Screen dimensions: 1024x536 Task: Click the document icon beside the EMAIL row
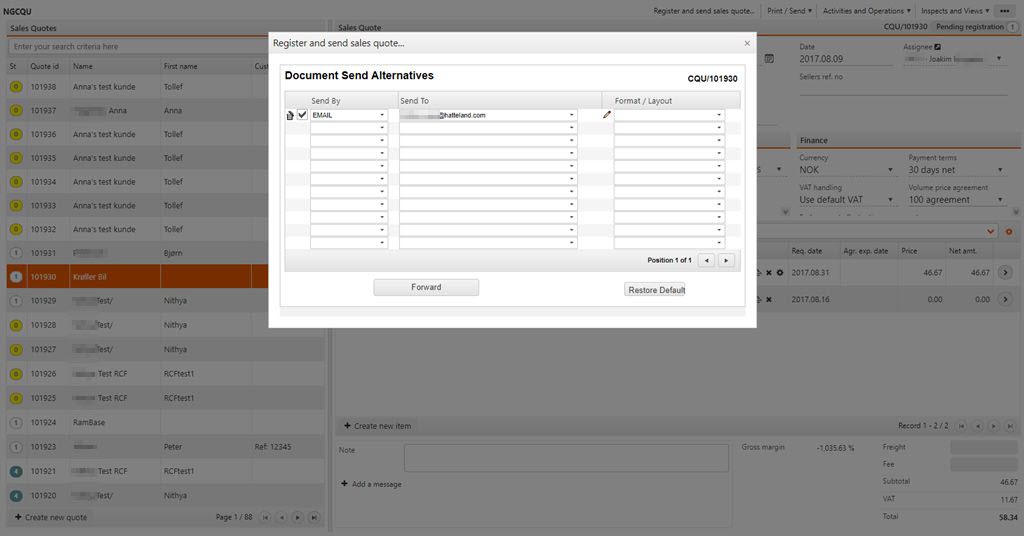click(290, 115)
